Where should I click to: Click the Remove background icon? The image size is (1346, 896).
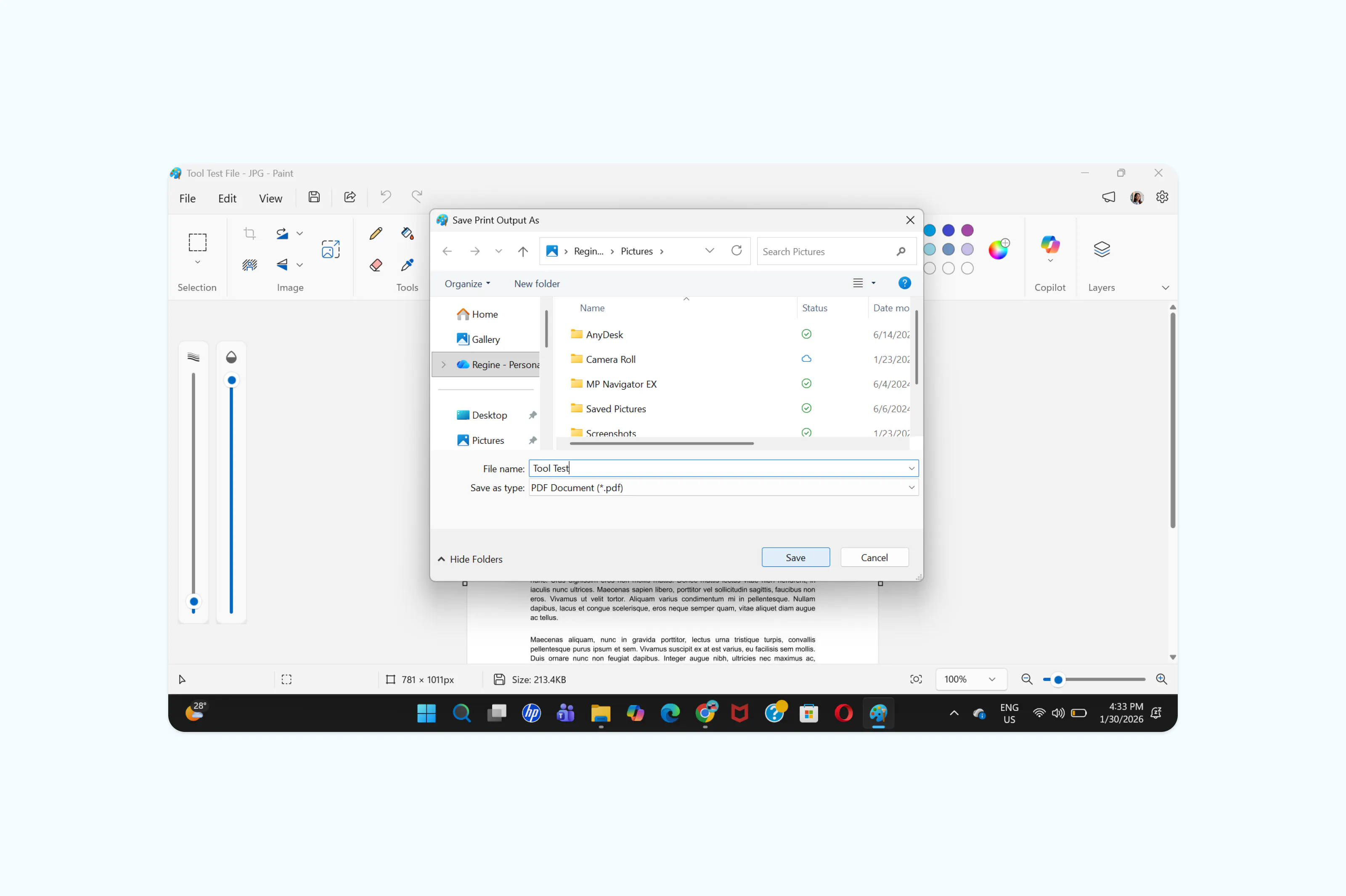(x=250, y=265)
